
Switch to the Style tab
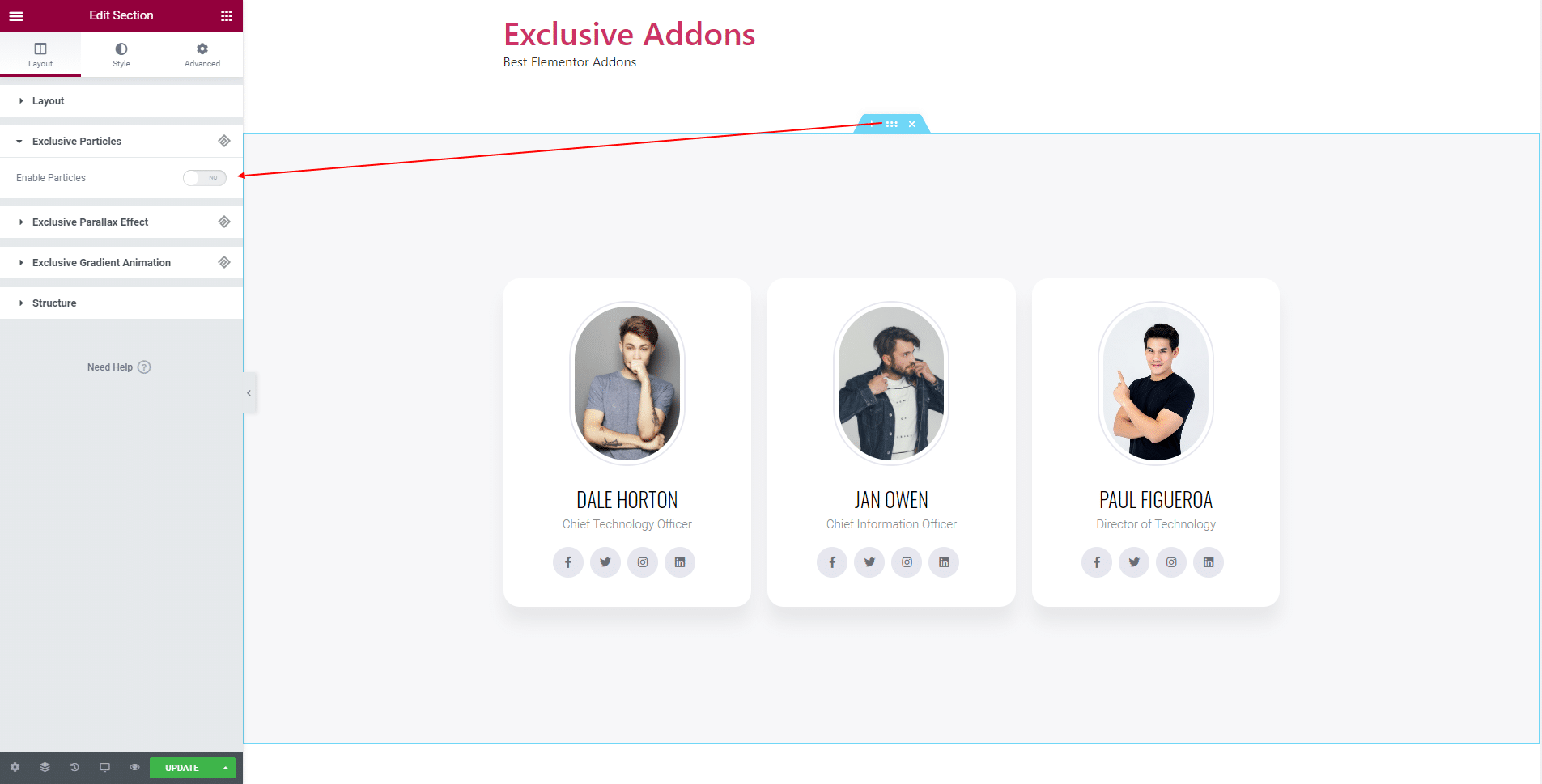pos(121,54)
